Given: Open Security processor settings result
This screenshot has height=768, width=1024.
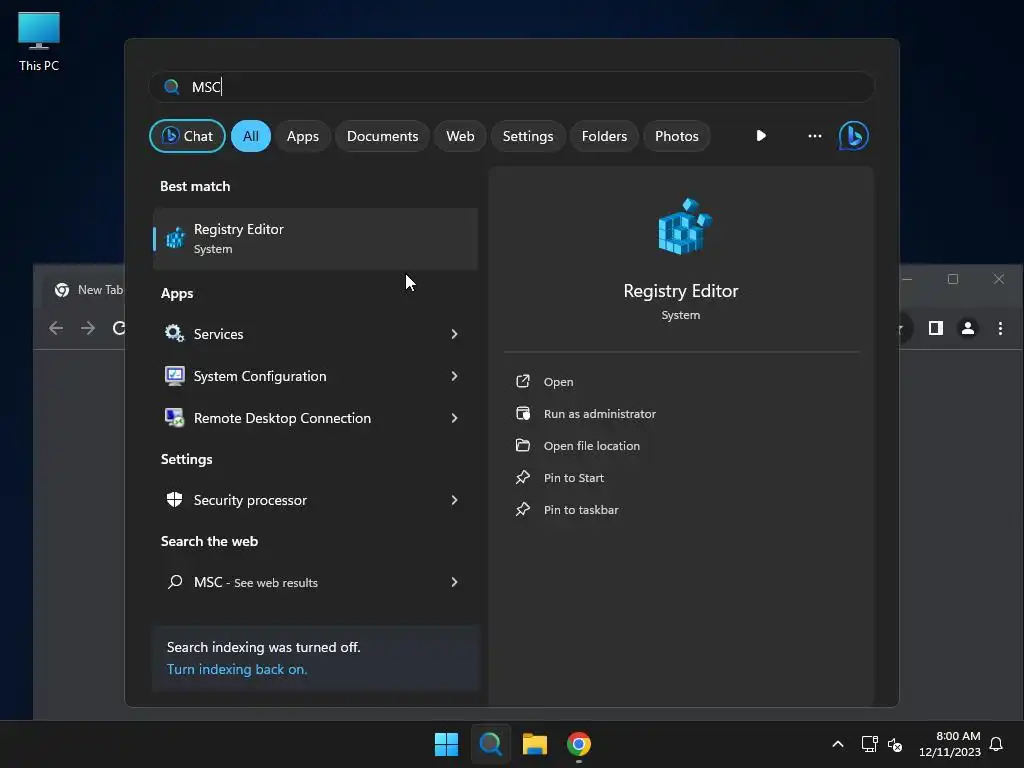Looking at the screenshot, I should (x=315, y=500).
